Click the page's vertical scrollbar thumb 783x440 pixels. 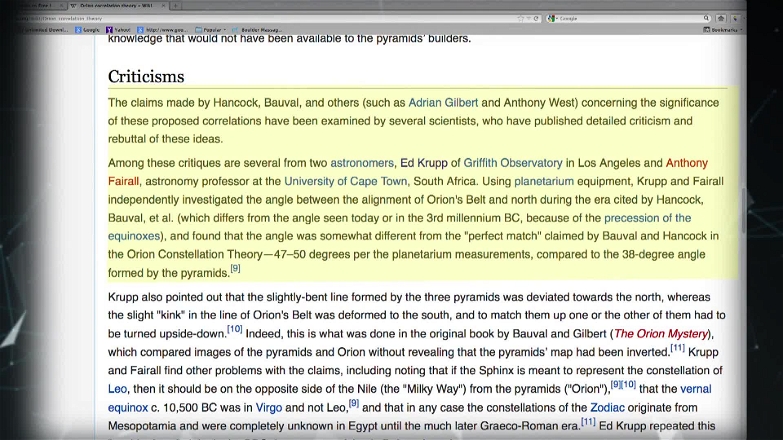[744, 211]
